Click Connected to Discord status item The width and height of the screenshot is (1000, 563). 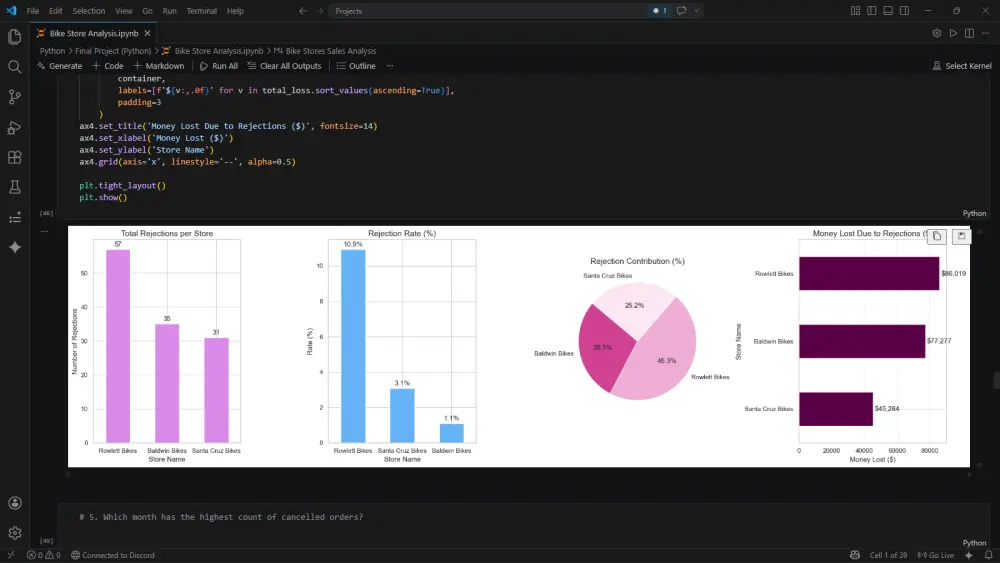click(x=113, y=555)
